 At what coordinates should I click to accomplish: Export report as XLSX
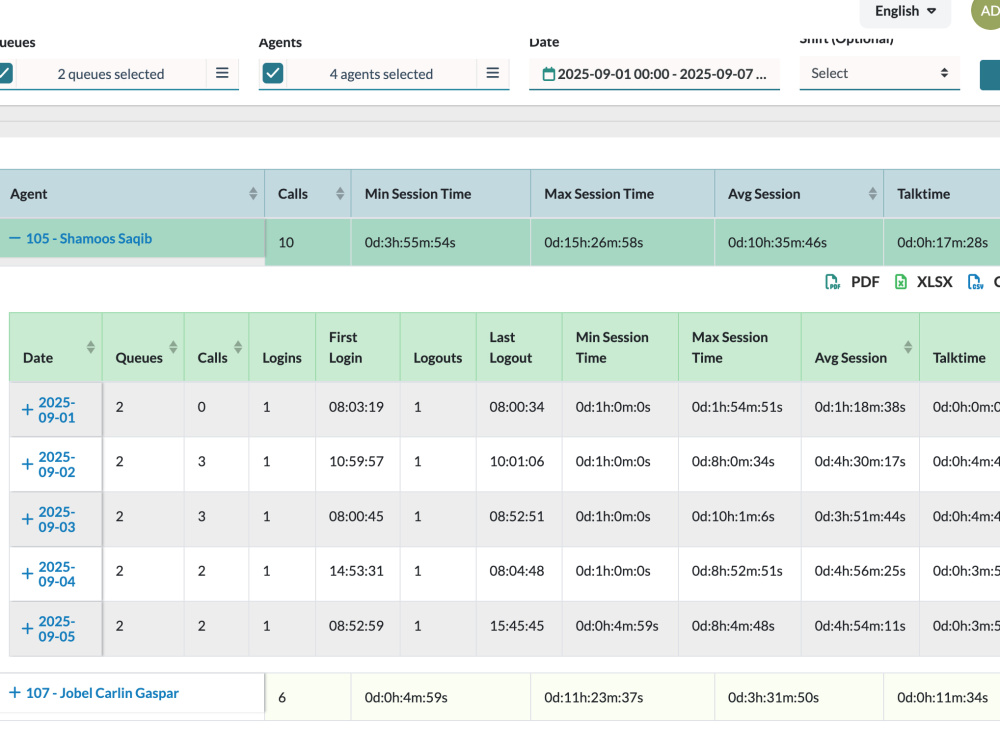(x=923, y=282)
